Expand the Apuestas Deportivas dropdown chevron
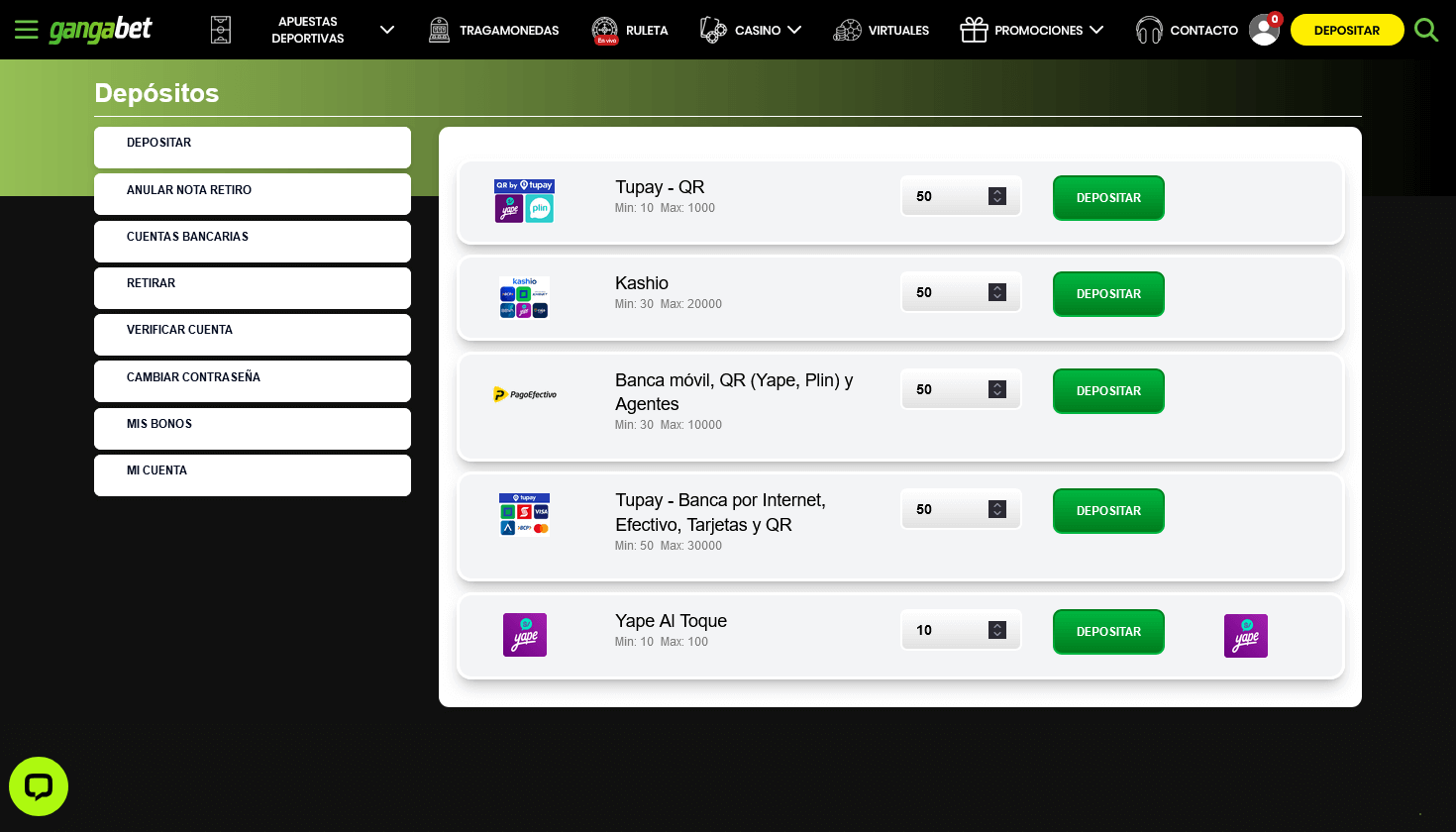 tap(387, 30)
